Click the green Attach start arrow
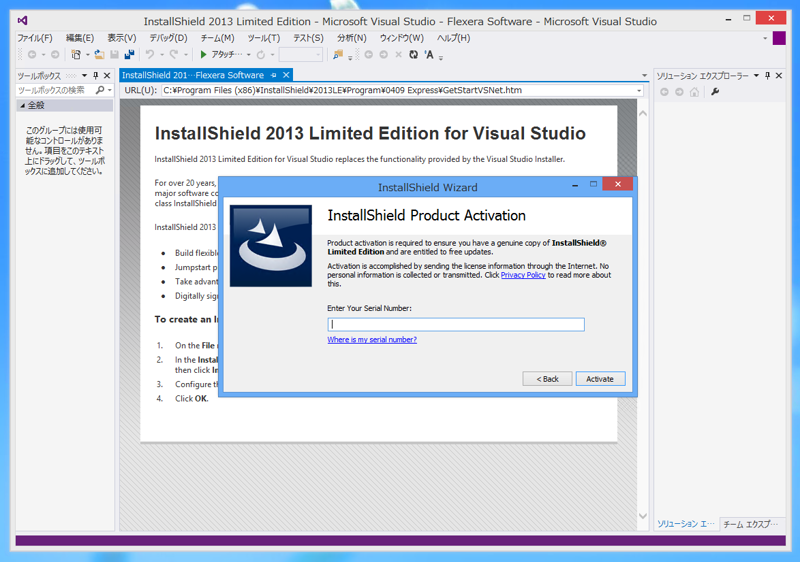Viewport: 800px width, 562px height. coord(203,55)
